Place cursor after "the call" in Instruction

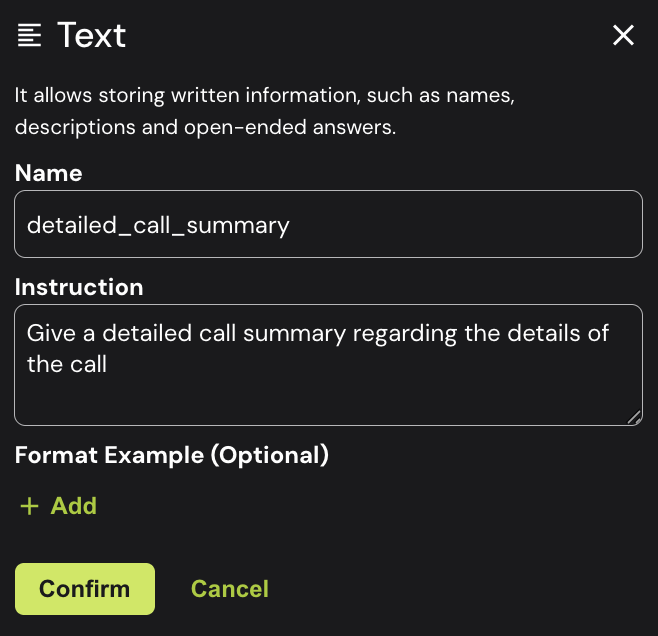click(109, 365)
